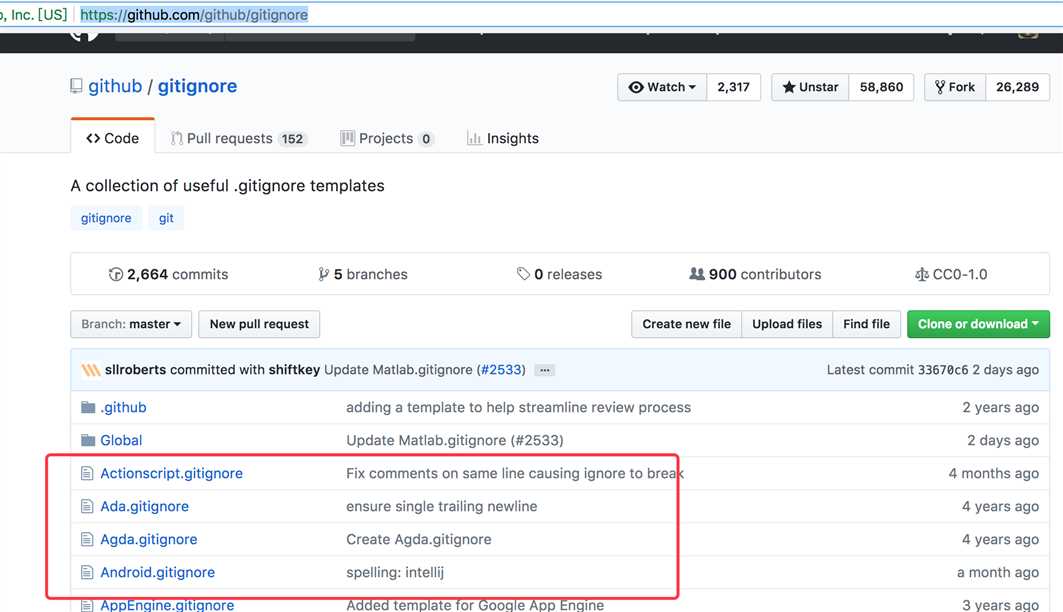Screen dimensions: 1063x612
Task: Expand commit message ellipsis button
Action: click(x=544, y=370)
